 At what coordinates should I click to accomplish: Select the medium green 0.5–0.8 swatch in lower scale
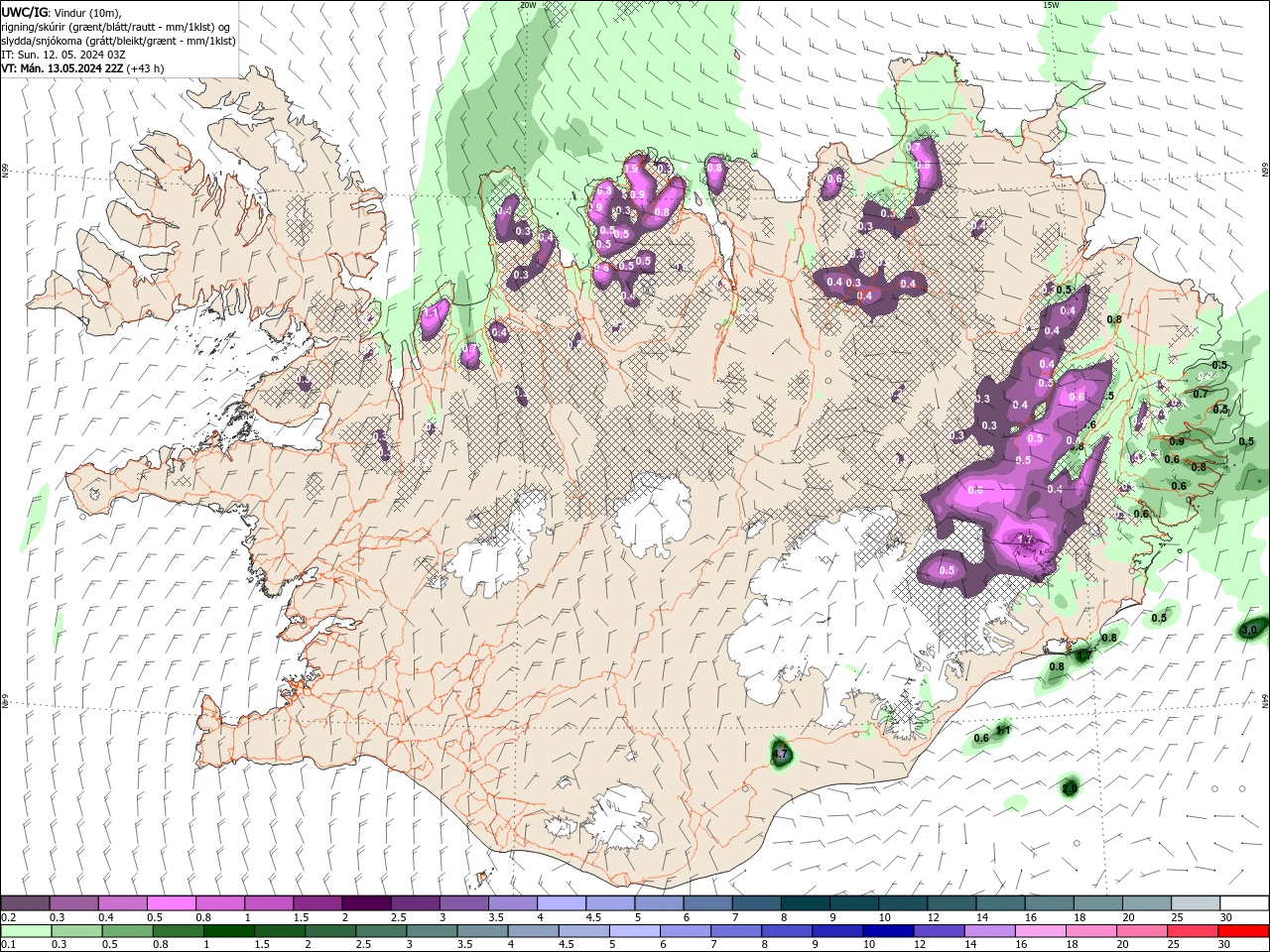pos(128,931)
